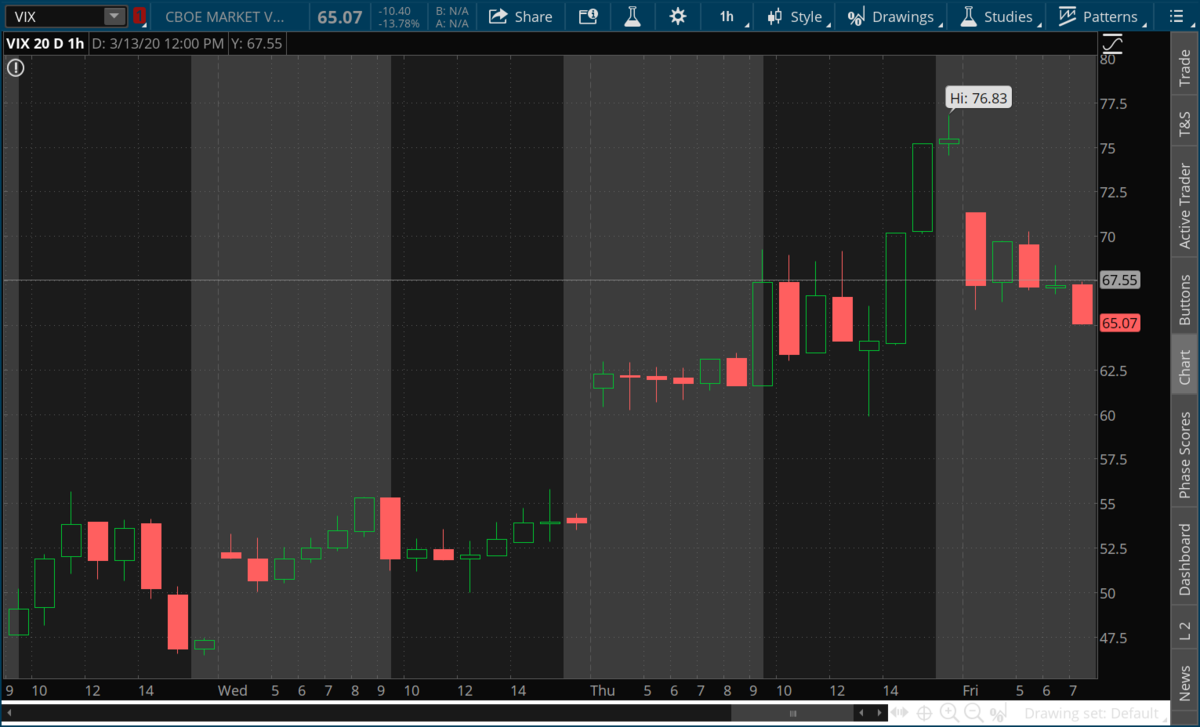
Task: Click the CBOE MARKET V... description text
Action: (224, 16)
